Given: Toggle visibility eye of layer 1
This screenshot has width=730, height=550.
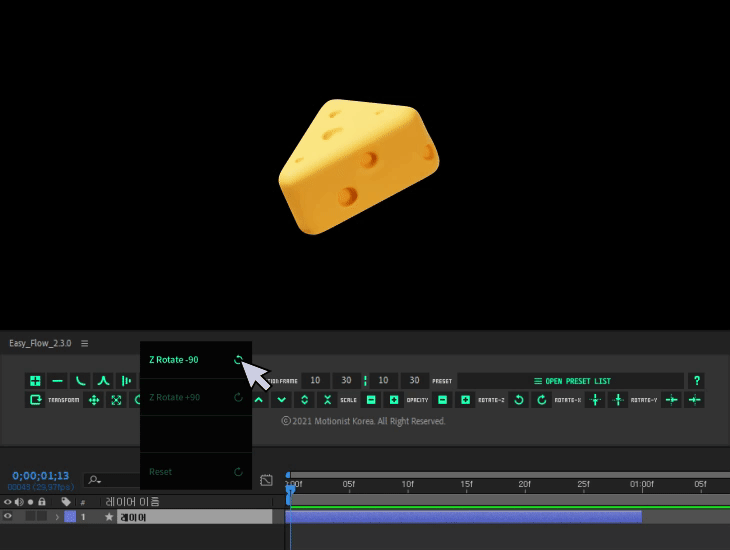Looking at the screenshot, I should [x=8, y=516].
